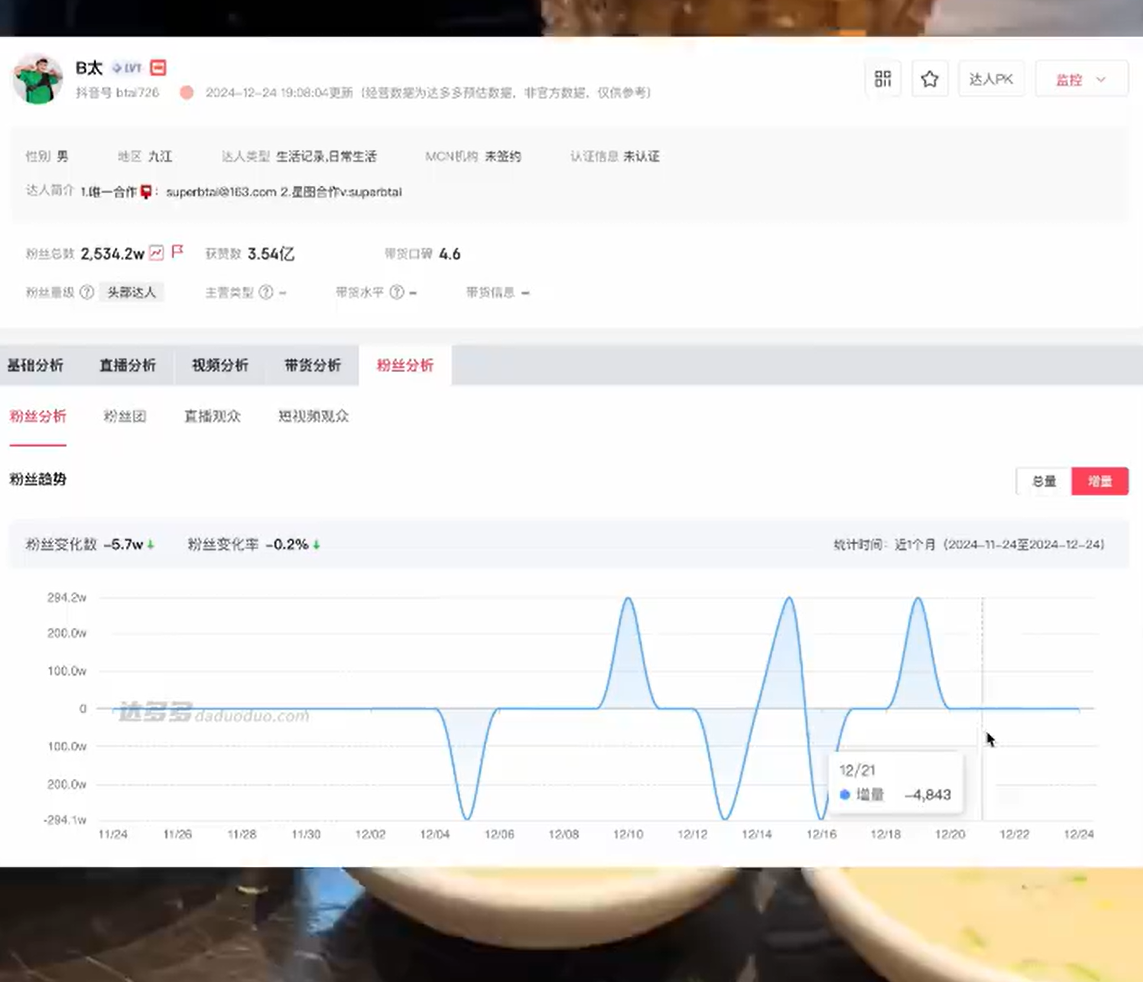
Task: Open the QR code grid icon
Action: [x=883, y=79]
